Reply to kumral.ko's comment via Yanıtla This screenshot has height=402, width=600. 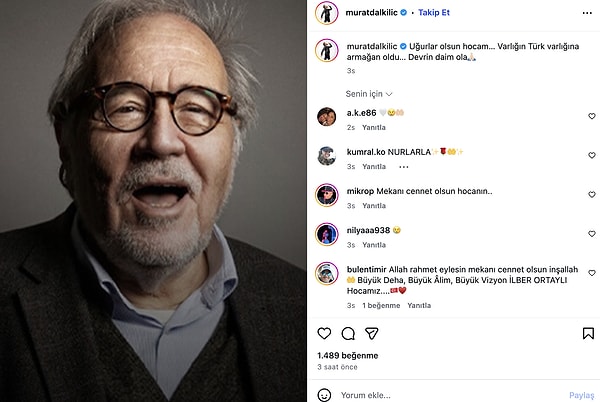[374, 166]
